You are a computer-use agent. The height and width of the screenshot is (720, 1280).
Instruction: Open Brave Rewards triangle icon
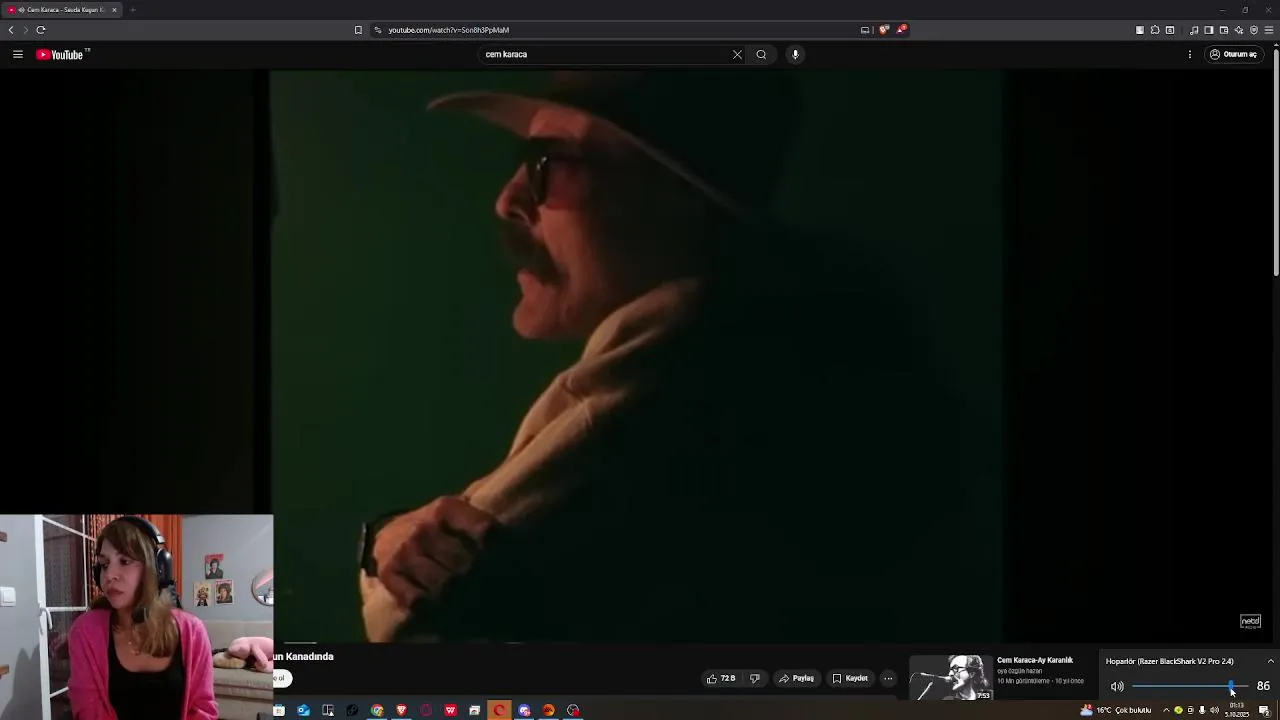coord(901,30)
